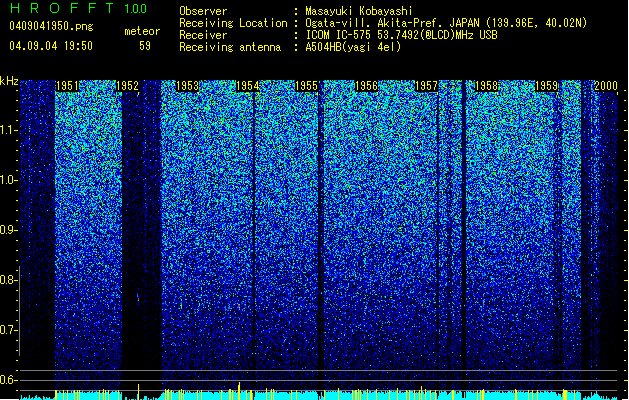629x400 pixels.
Task: Click the HROFFT title text
Action: point(62,8)
